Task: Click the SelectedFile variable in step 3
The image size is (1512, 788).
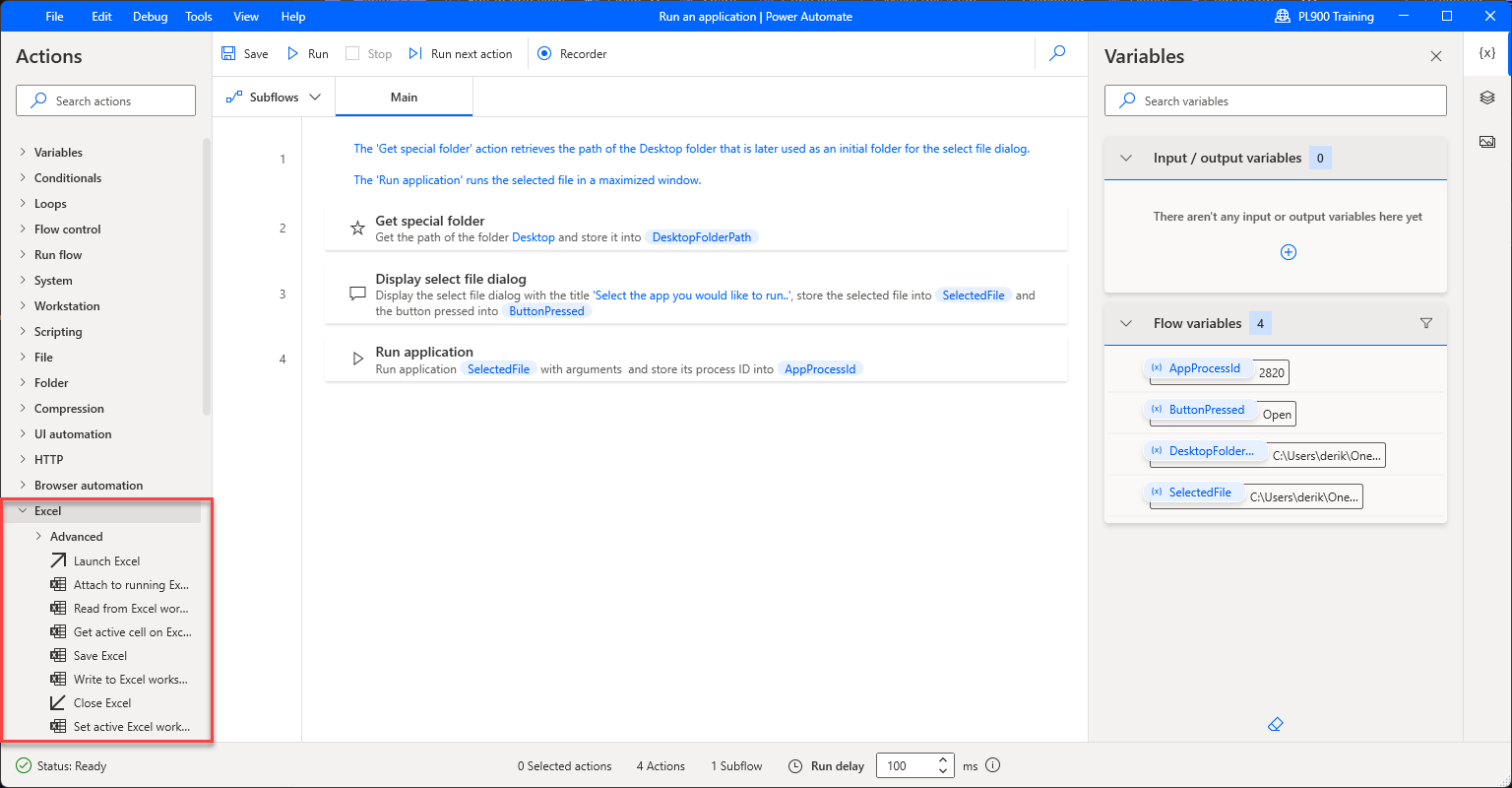Action: tap(973, 295)
